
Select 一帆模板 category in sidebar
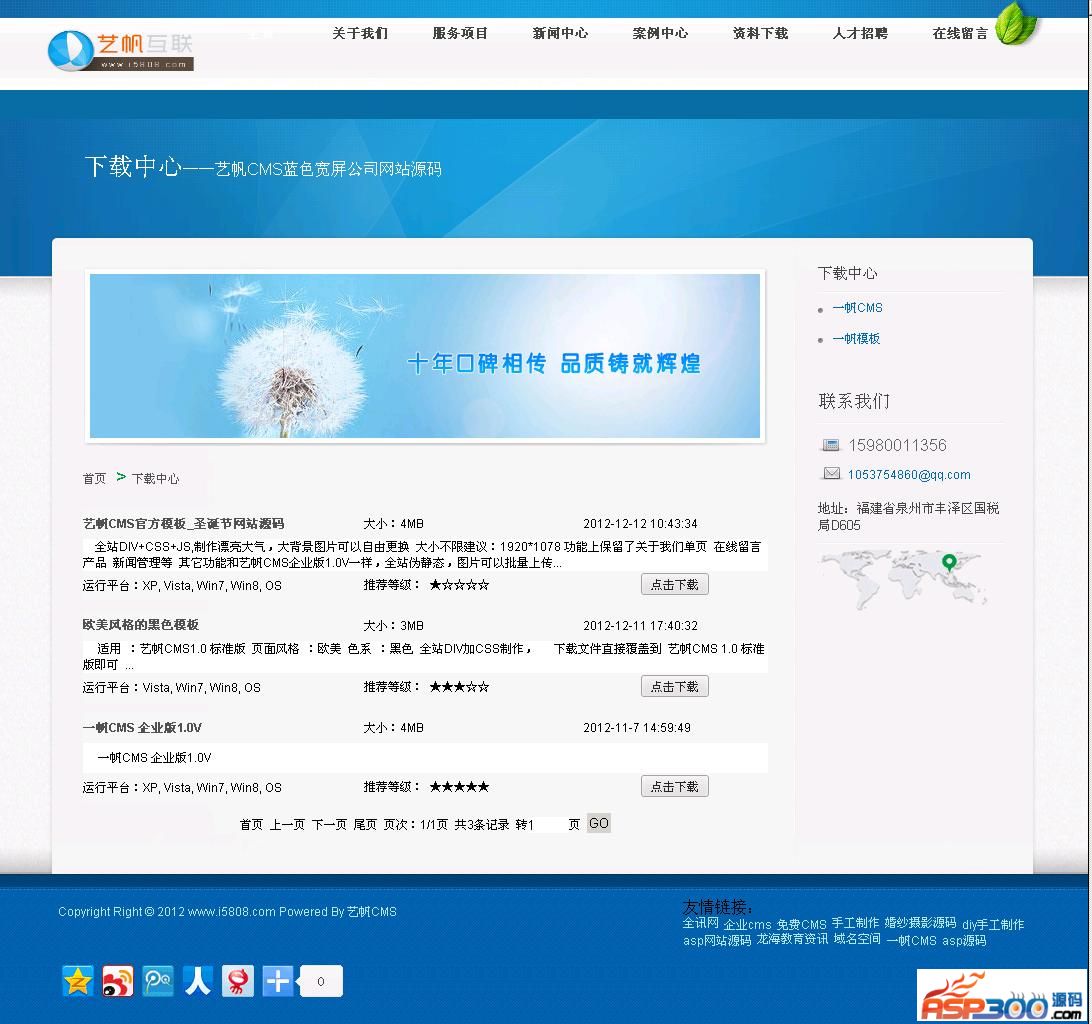click(856, 339)
